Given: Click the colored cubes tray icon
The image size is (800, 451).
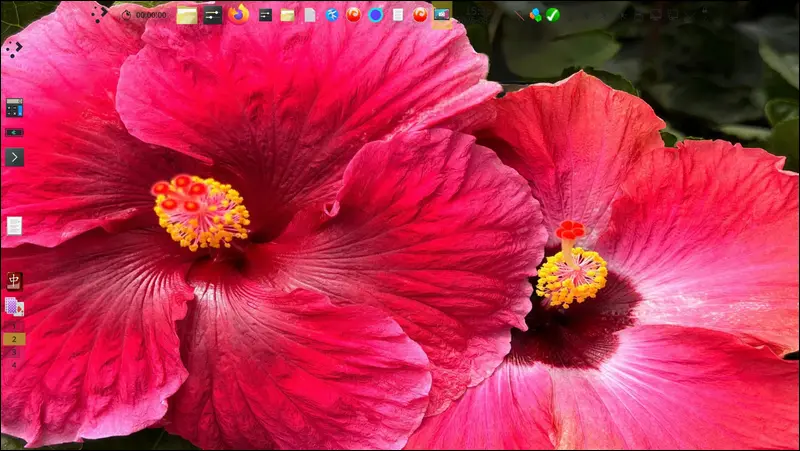Looking at the screenshot, I should click(535, 15).
